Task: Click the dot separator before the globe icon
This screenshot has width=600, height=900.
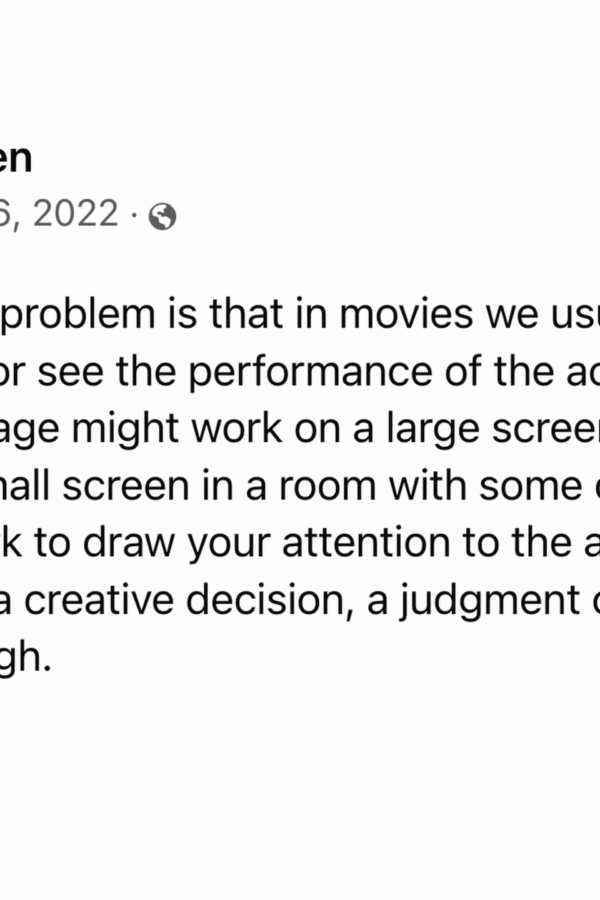Action: (x=134, y=216)
